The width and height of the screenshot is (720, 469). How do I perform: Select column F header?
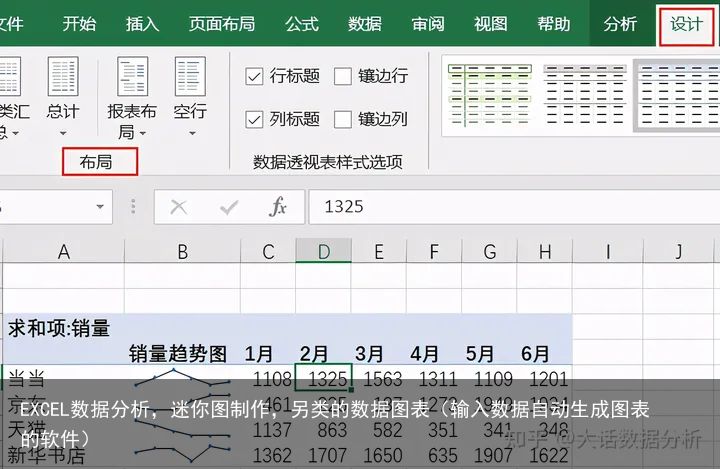434,252
